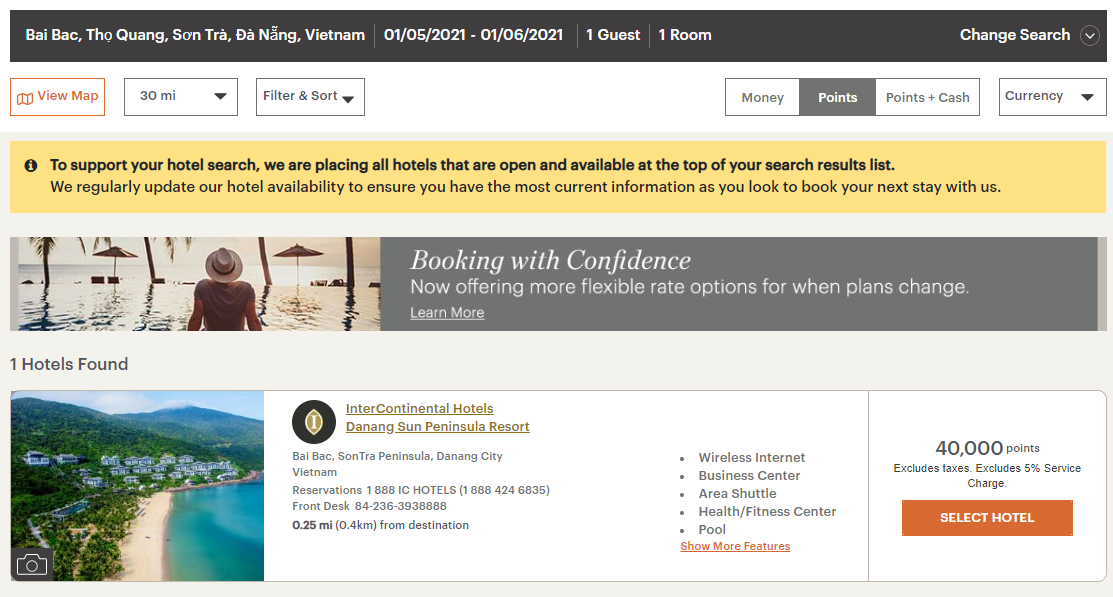This screenshot has height=597, width=1113.
Task: Click the Change Search text
Action: (1014, 35)
